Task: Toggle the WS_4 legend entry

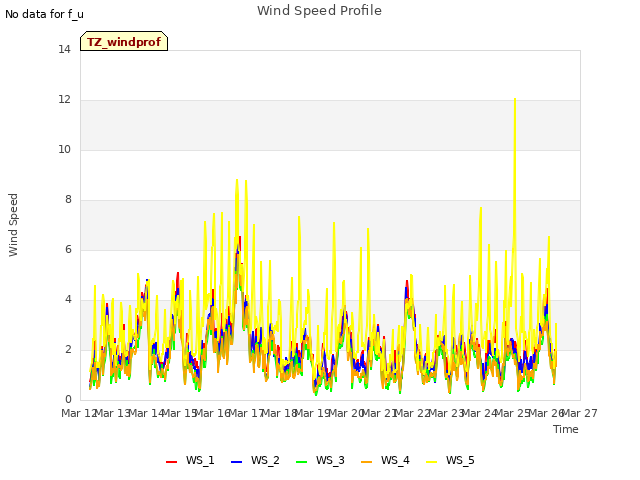Action: (385, 460)
